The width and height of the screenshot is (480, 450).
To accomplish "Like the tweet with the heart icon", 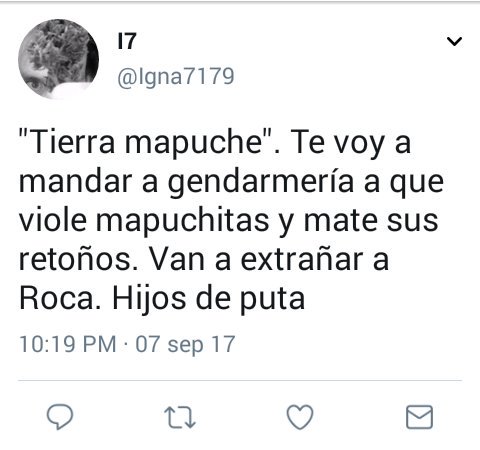I will [300, 417].
